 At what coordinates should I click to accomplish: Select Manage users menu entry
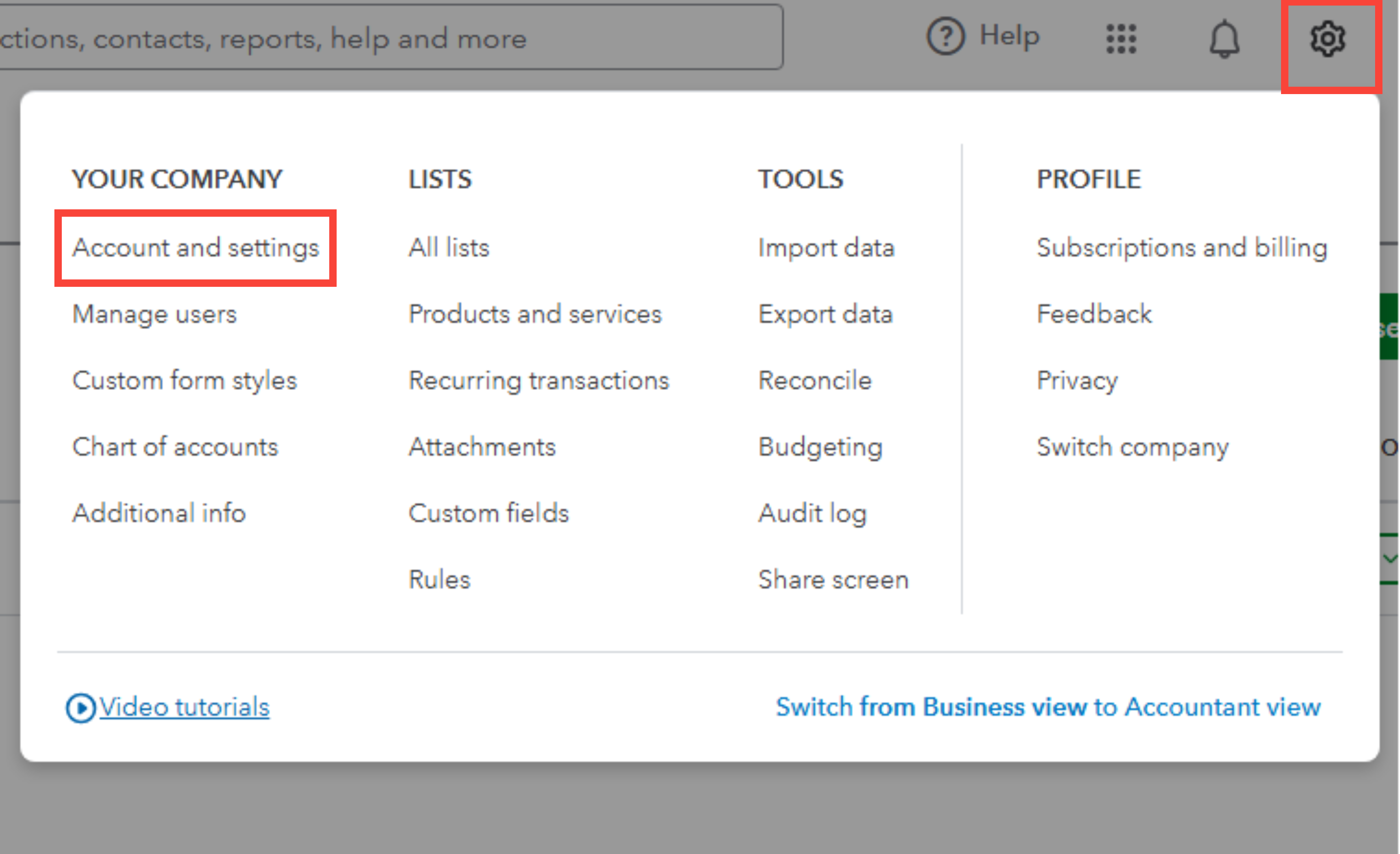coord(154,314)
